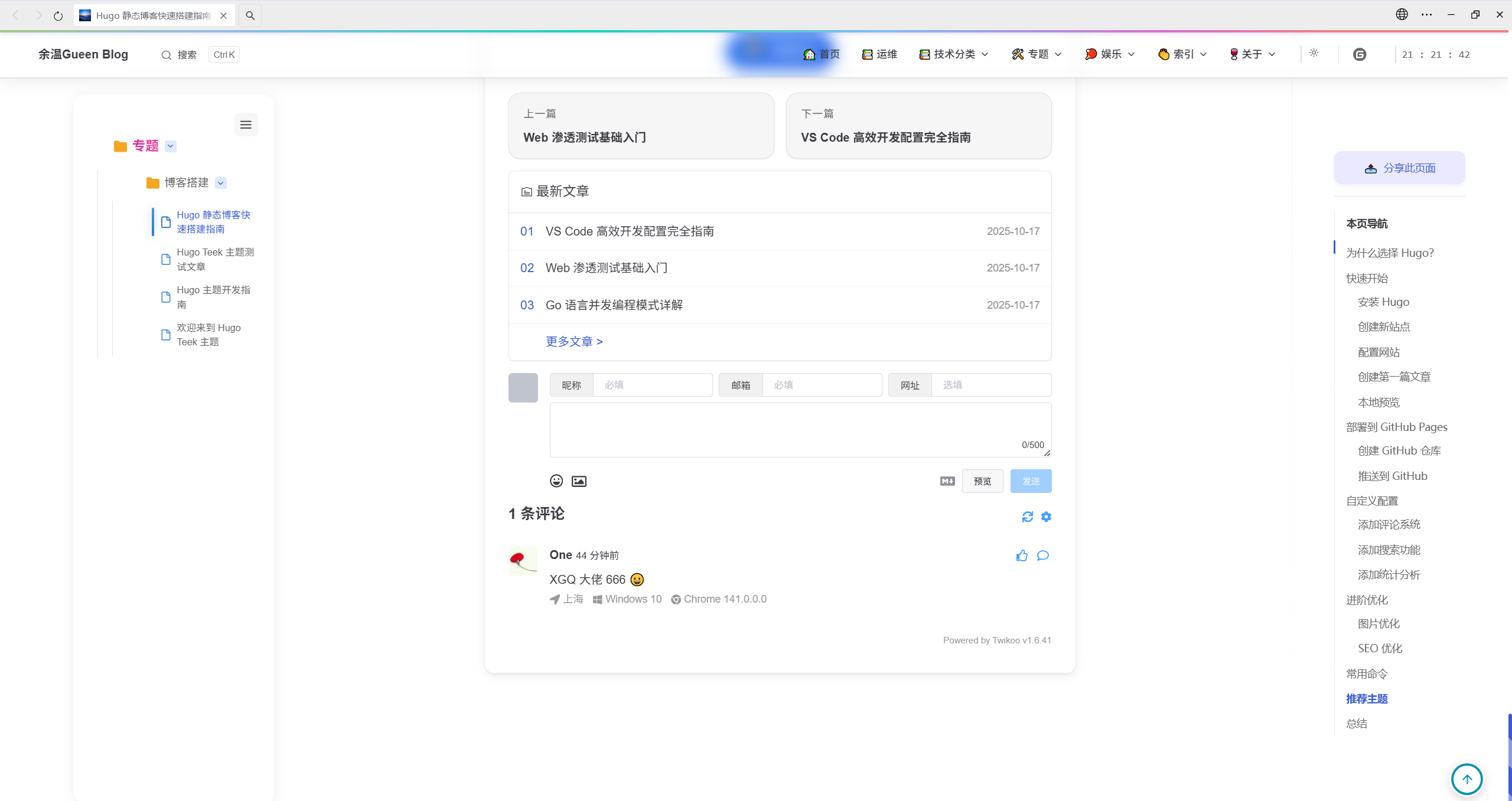
Task: Click the 昵称 input field
Action: [652, 385]
